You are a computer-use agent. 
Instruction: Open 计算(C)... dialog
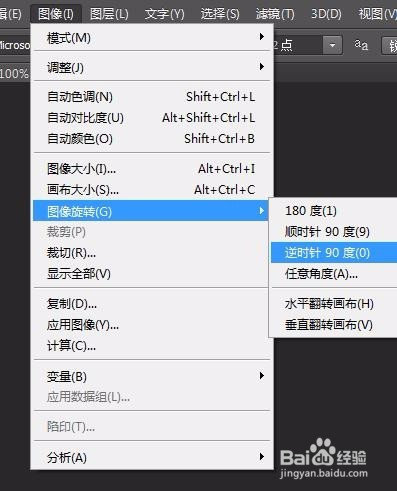[x=152, y=346]
